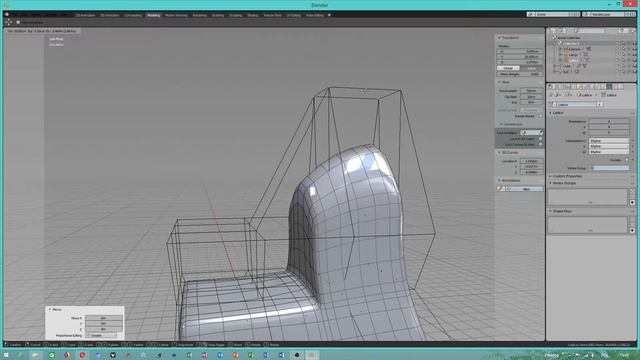Viewport: 640px width, 360px height.
Task: Click the Mean Weight slider field
Action: pos(520,74)
